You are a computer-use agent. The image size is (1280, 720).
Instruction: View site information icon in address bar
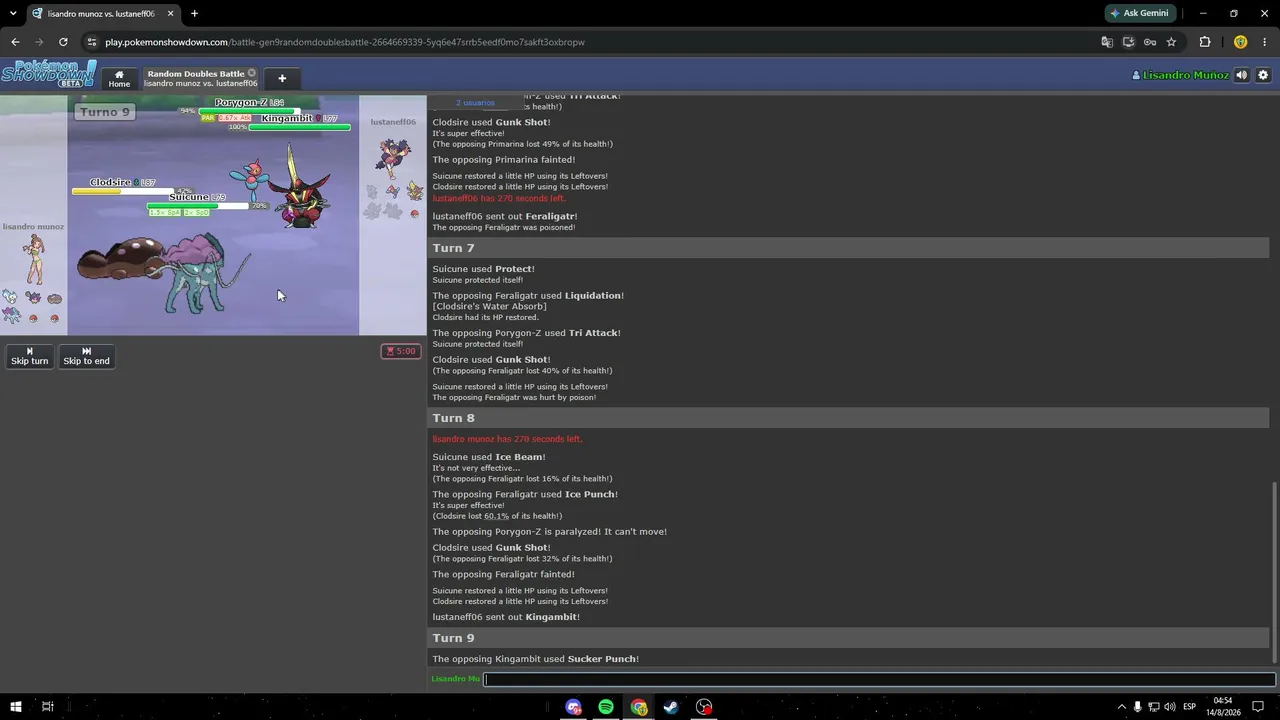[92, 42]
